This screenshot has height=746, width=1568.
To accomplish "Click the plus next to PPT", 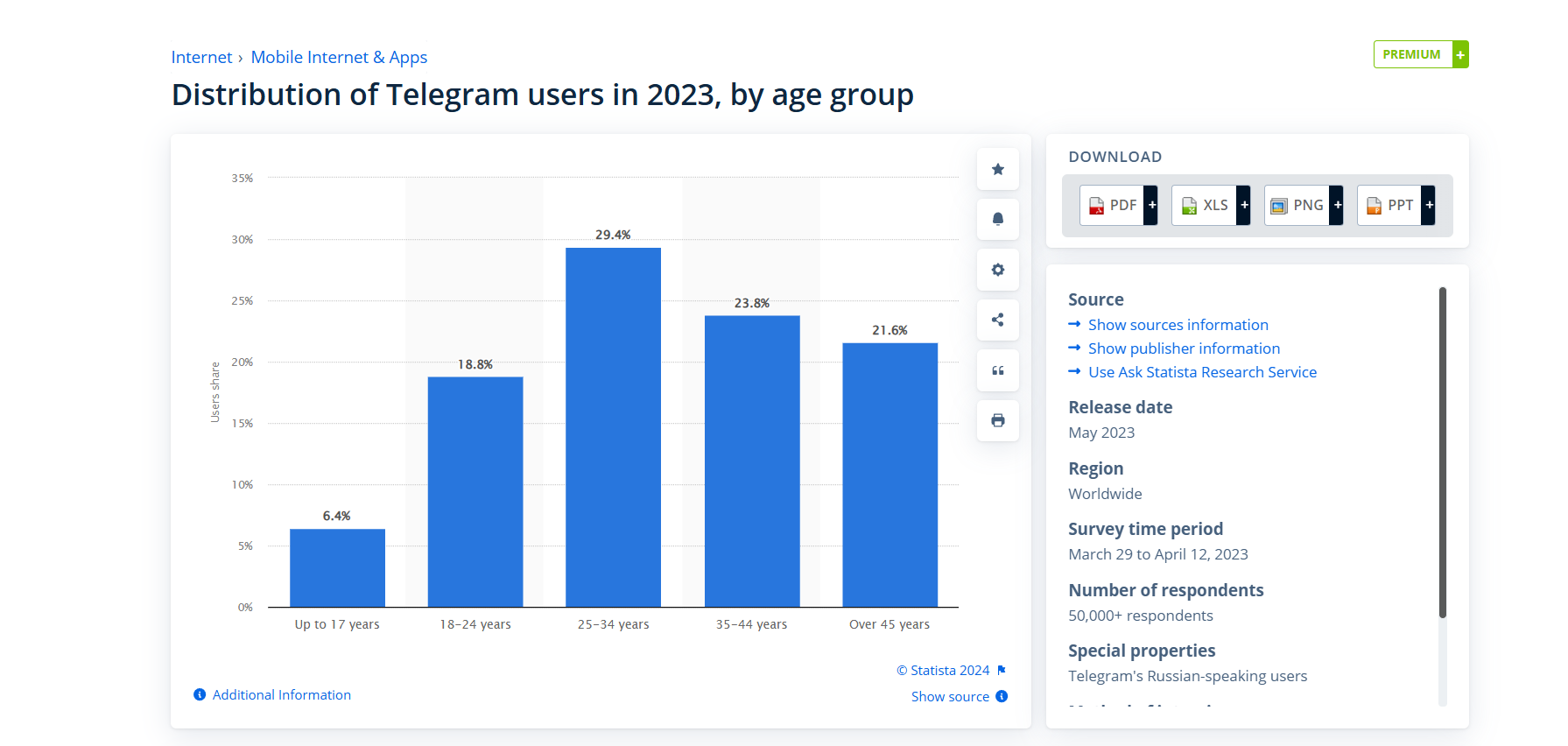I will [x=1428, y=205].
